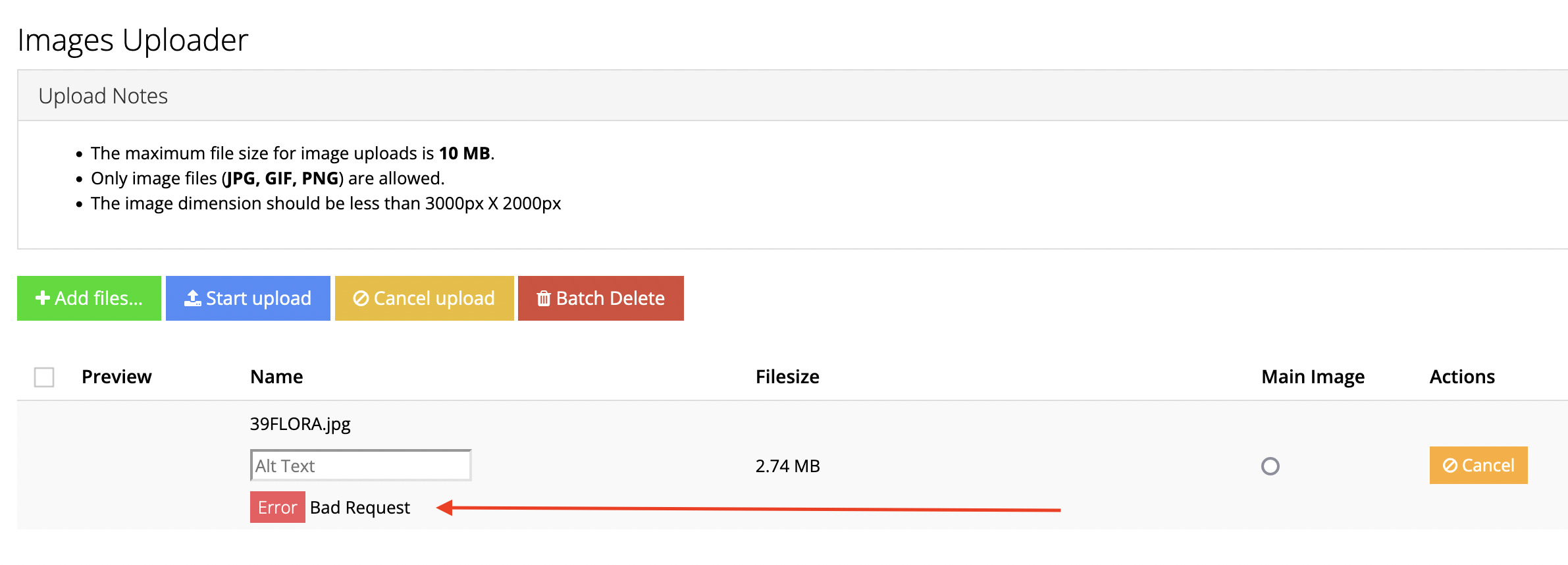
Task: Click the plus icon on Add files
Action: click(43, 298)
